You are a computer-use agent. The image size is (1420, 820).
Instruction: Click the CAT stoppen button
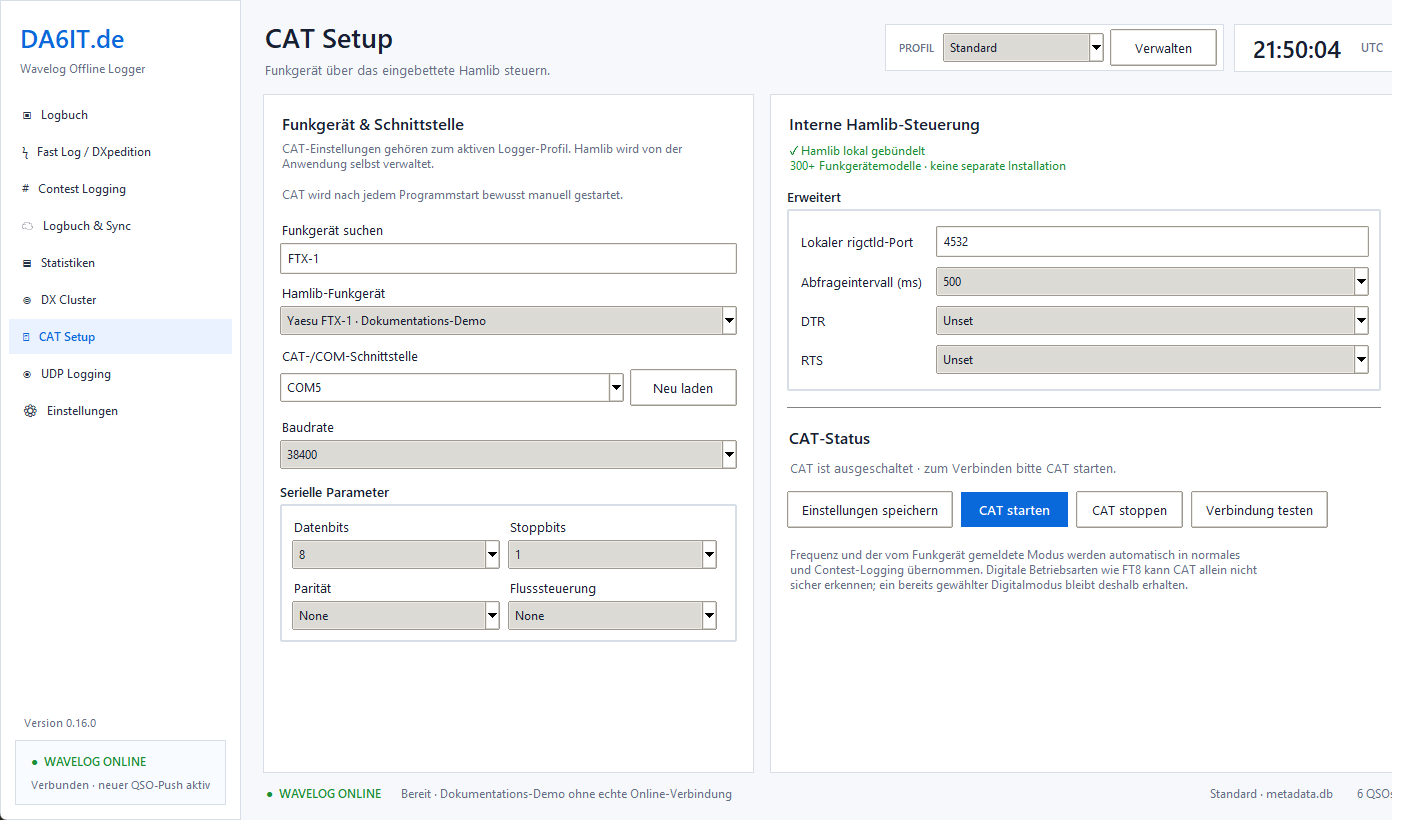point(1129,510)
